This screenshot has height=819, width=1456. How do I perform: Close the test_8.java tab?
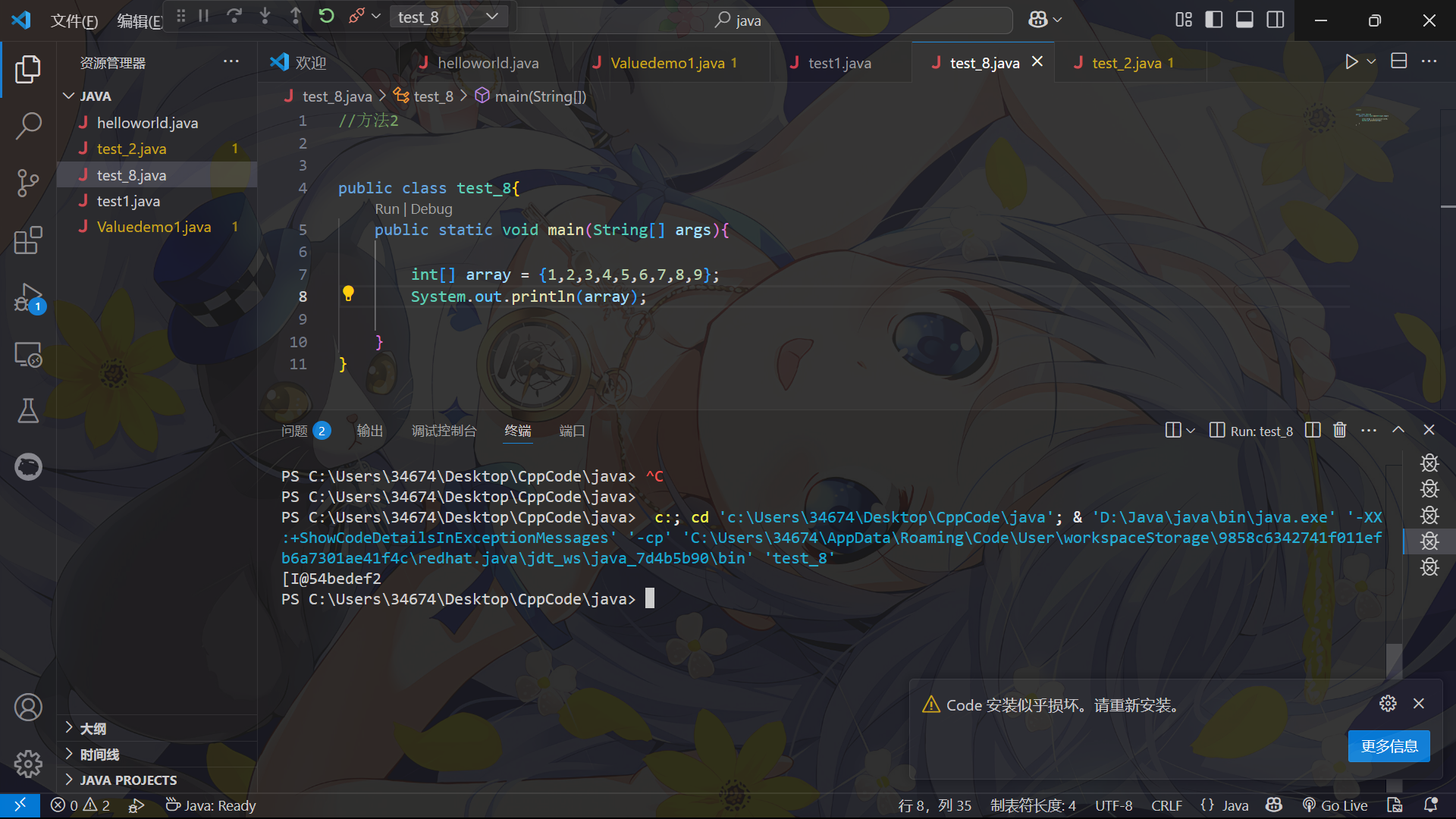coord(1037,61)
